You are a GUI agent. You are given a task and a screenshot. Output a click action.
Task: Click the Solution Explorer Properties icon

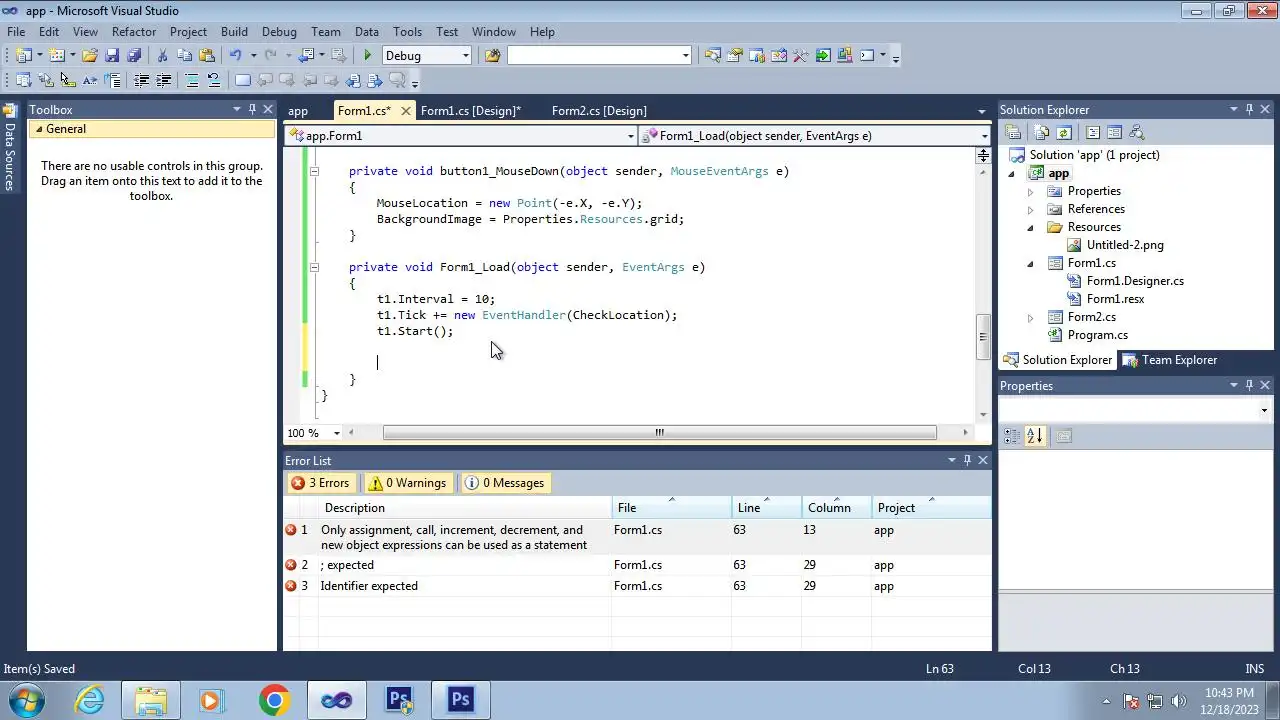tap(1013, 132)
